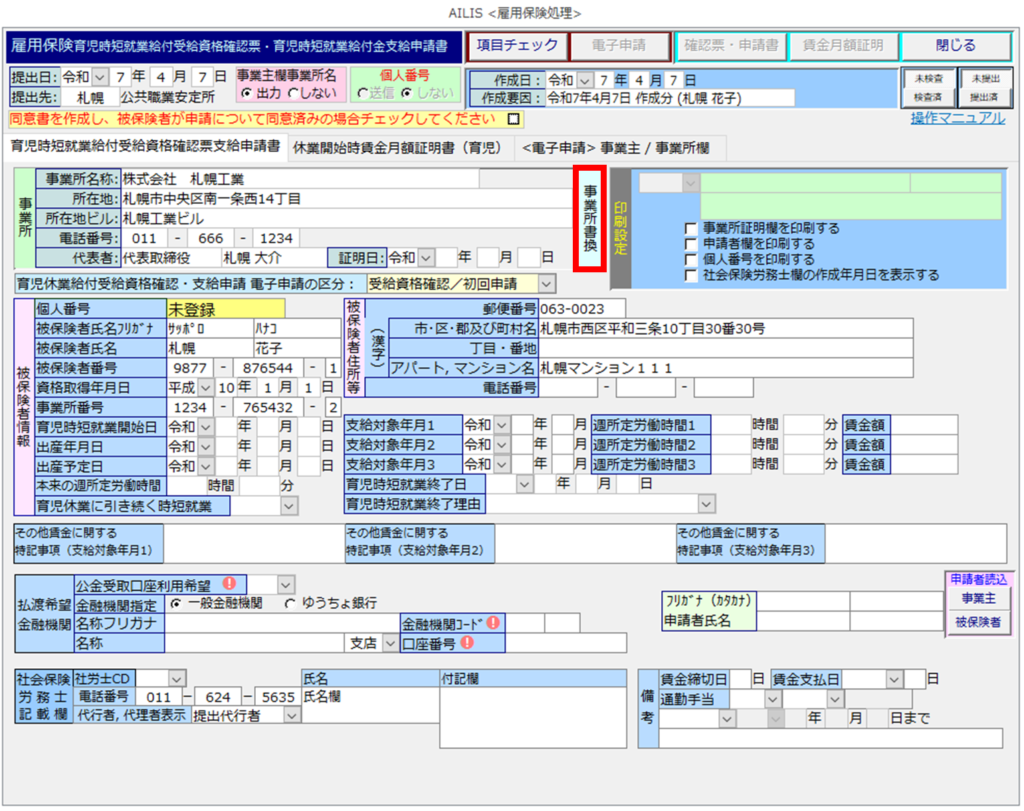Click the warning icon beside 公金受取口座利用希望
This screenshot has height=811, width=1024.
(229, 584)
